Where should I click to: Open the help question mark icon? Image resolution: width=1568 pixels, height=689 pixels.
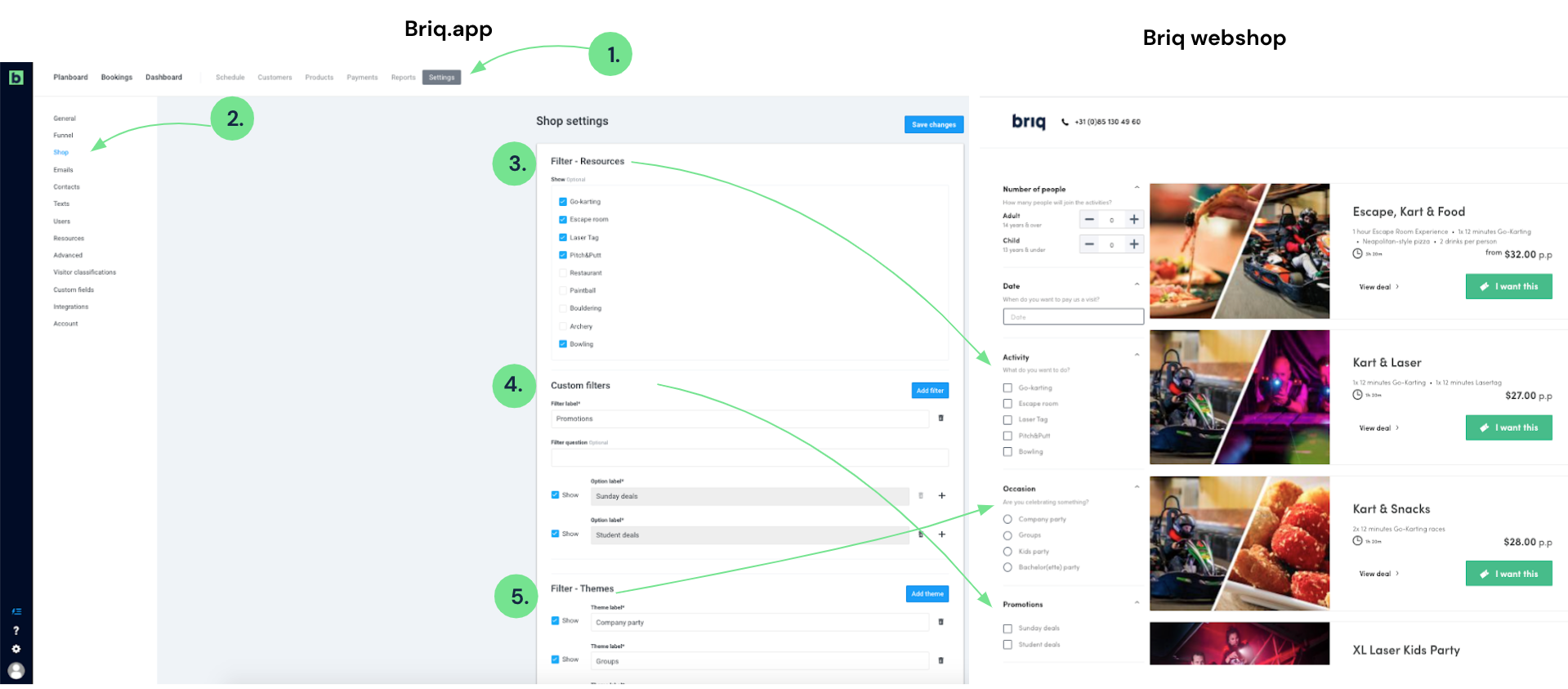16,631
